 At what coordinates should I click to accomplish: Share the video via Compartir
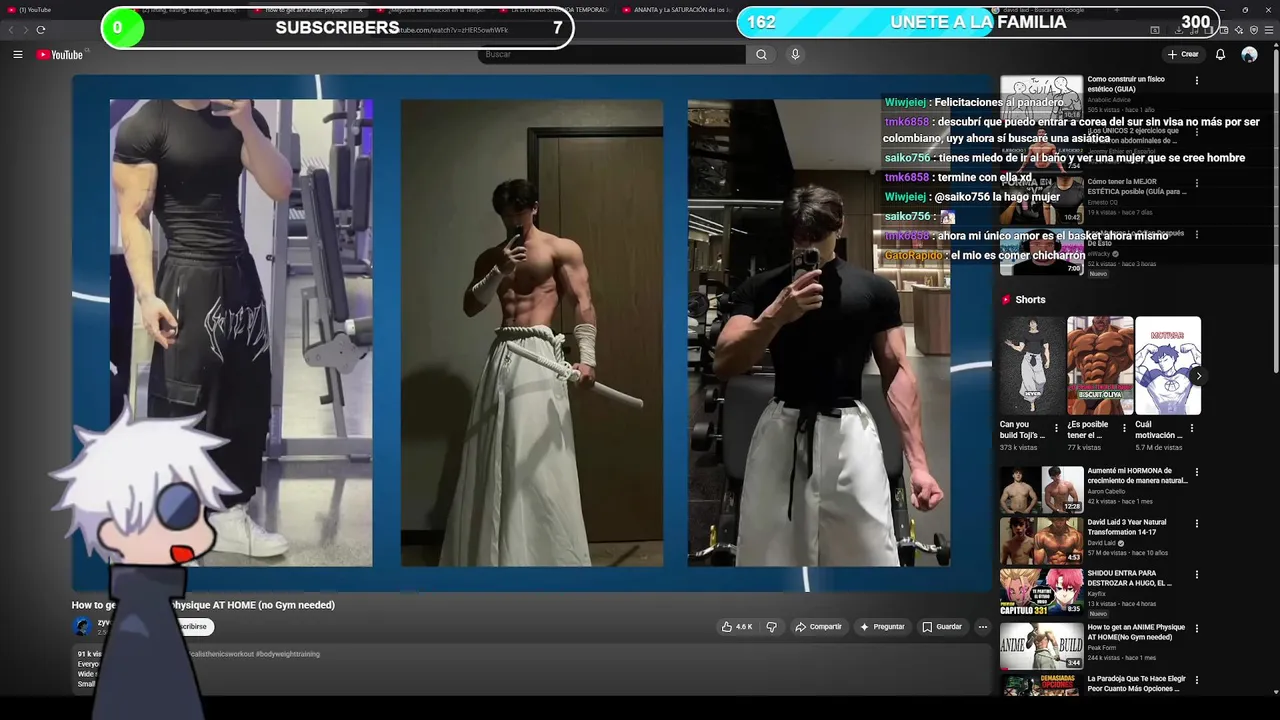[x=818, y=627]
